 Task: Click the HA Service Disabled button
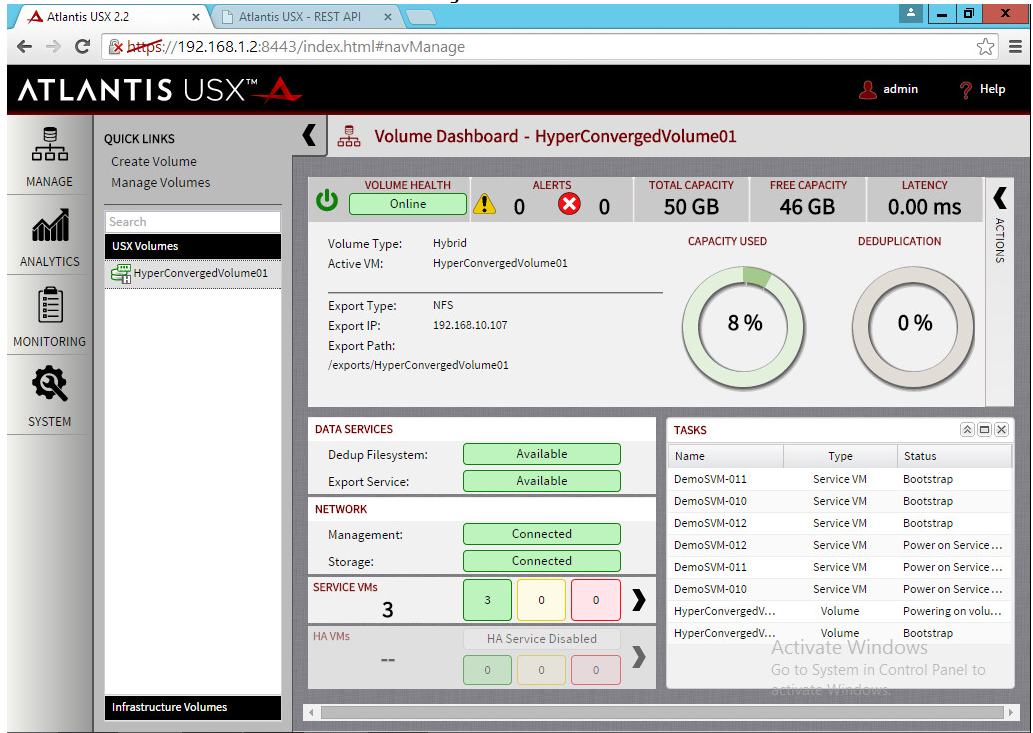(542, 639)
